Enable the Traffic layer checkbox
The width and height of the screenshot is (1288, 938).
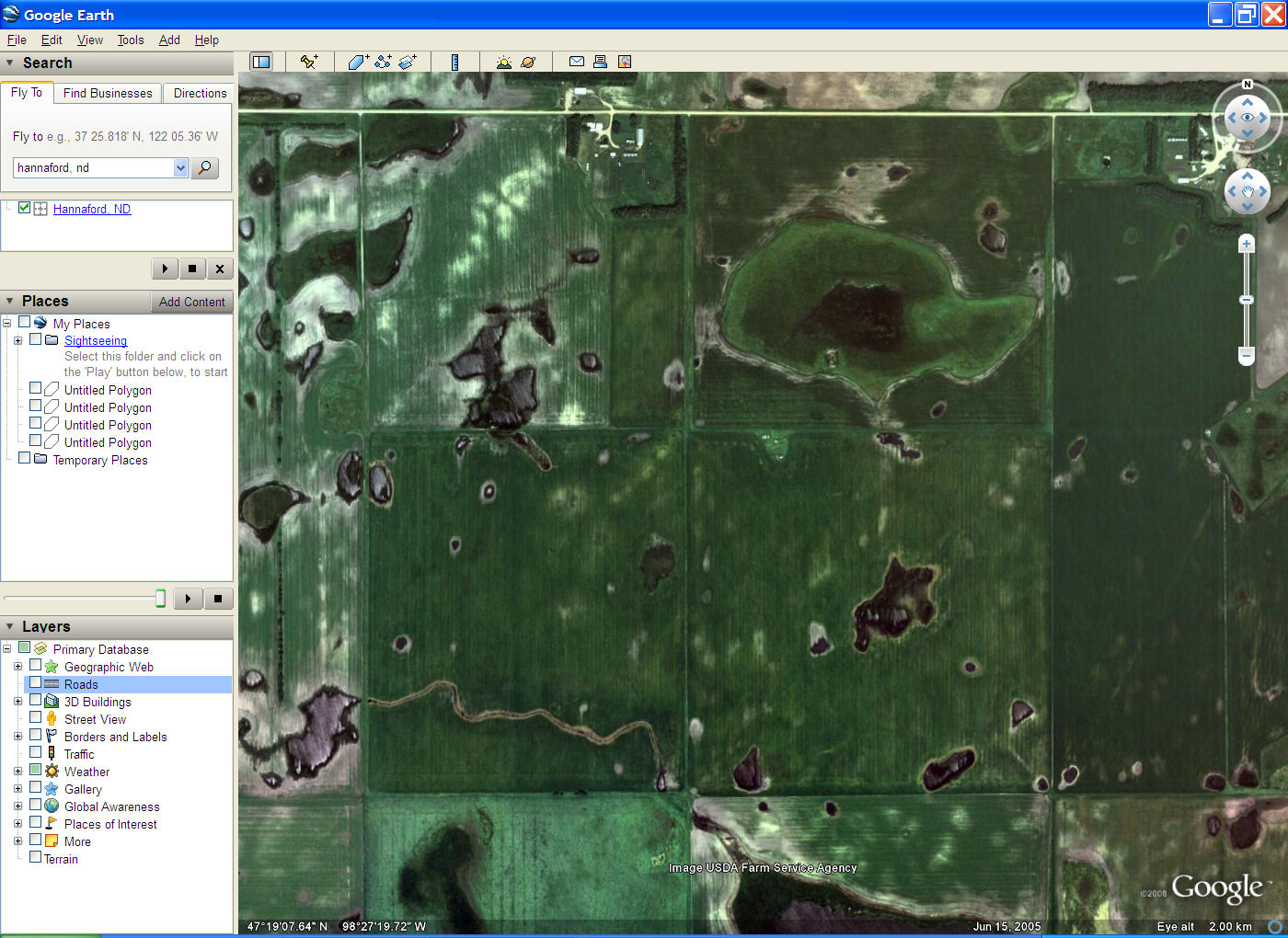36,753
